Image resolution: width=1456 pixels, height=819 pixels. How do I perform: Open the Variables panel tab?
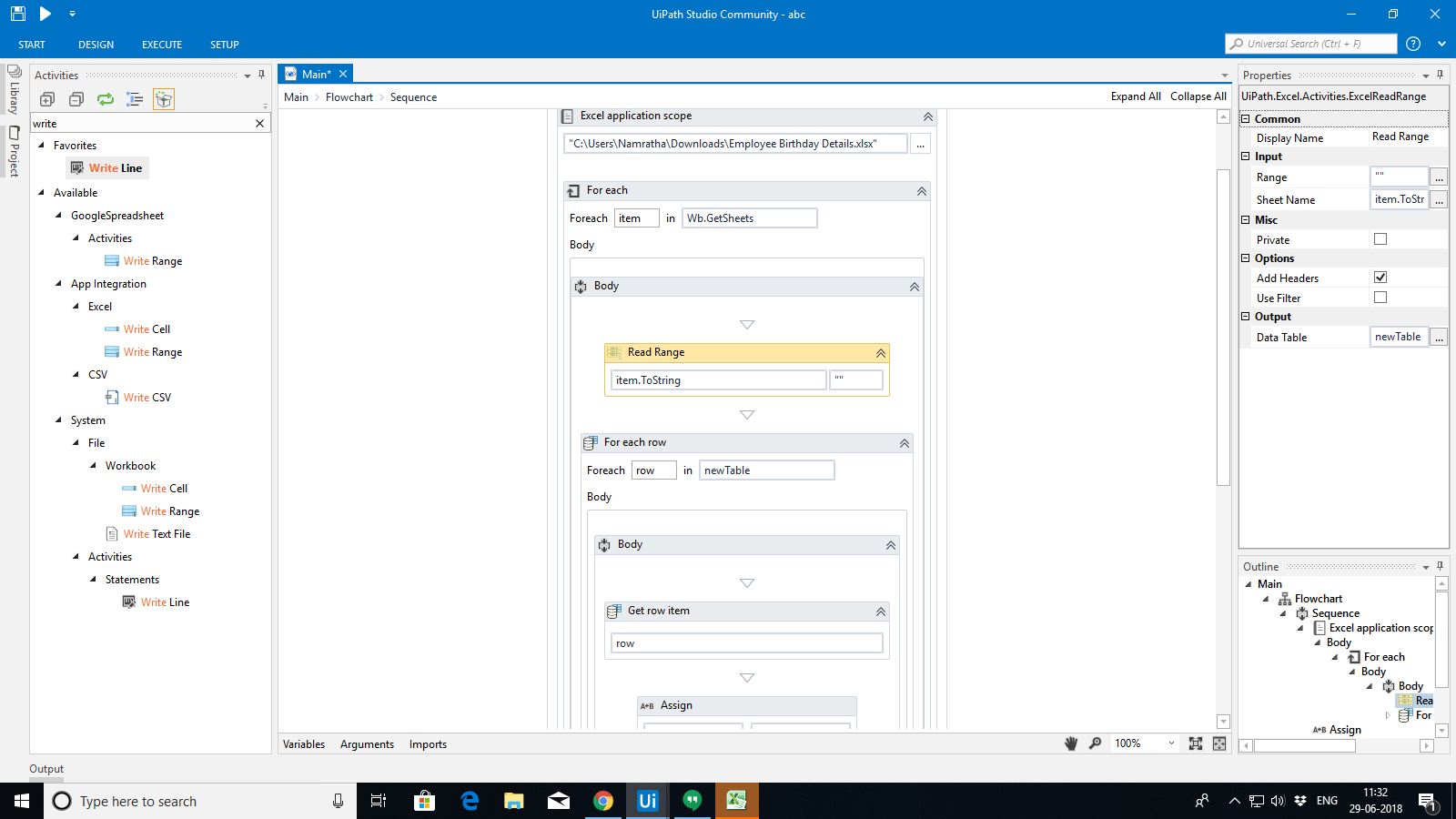pos(304,744)
